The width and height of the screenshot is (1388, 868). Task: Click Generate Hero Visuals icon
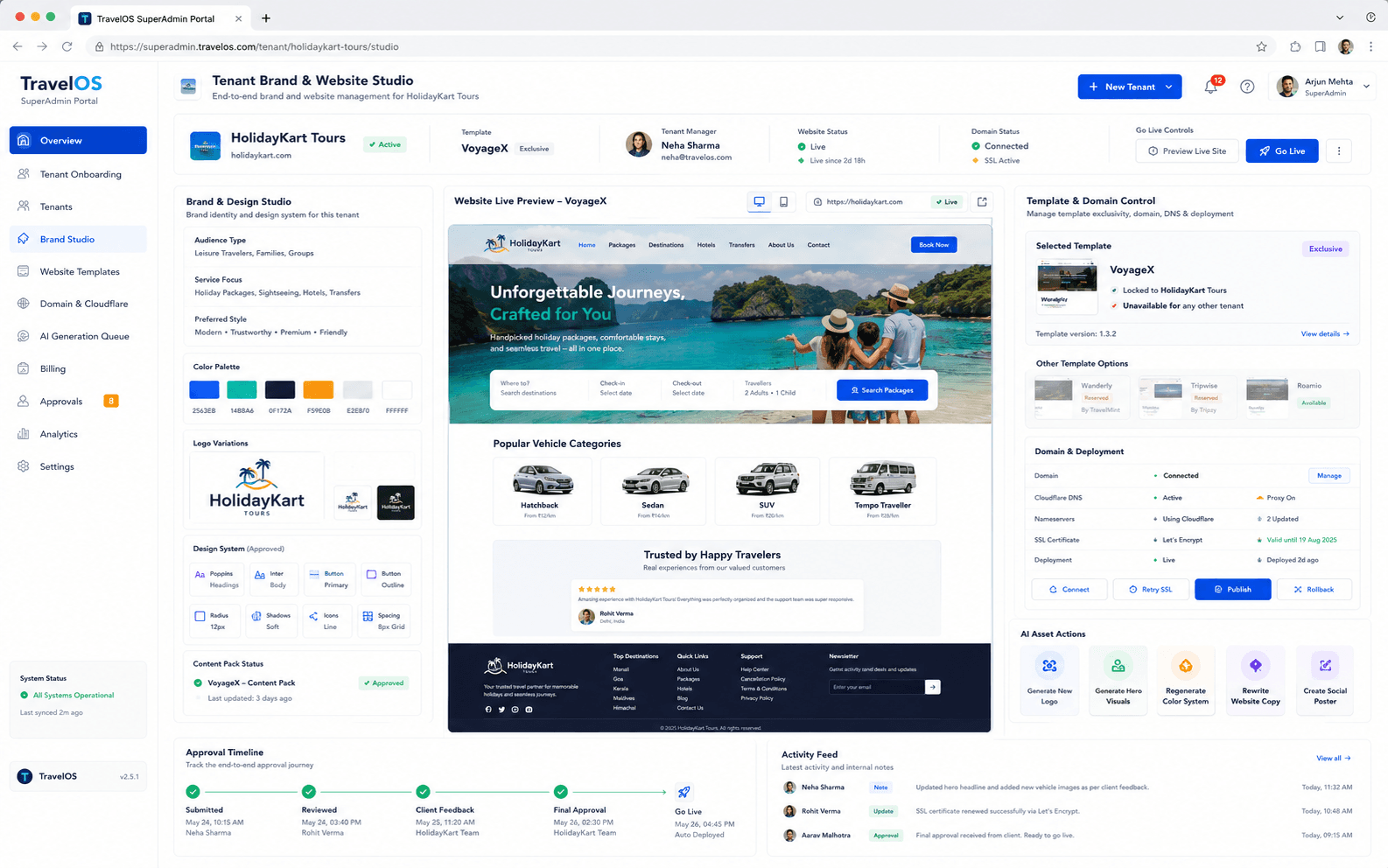coord(1118,666)
